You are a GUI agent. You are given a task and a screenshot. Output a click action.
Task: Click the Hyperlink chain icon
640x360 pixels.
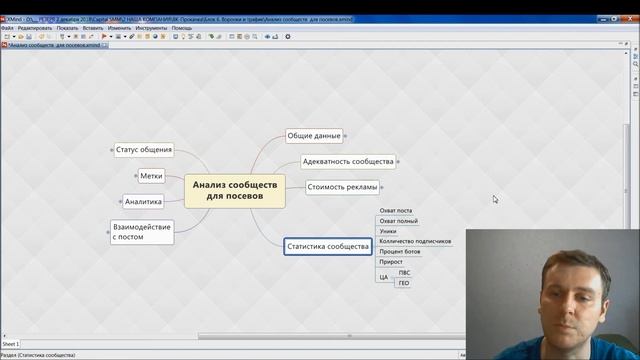point(132,37)
